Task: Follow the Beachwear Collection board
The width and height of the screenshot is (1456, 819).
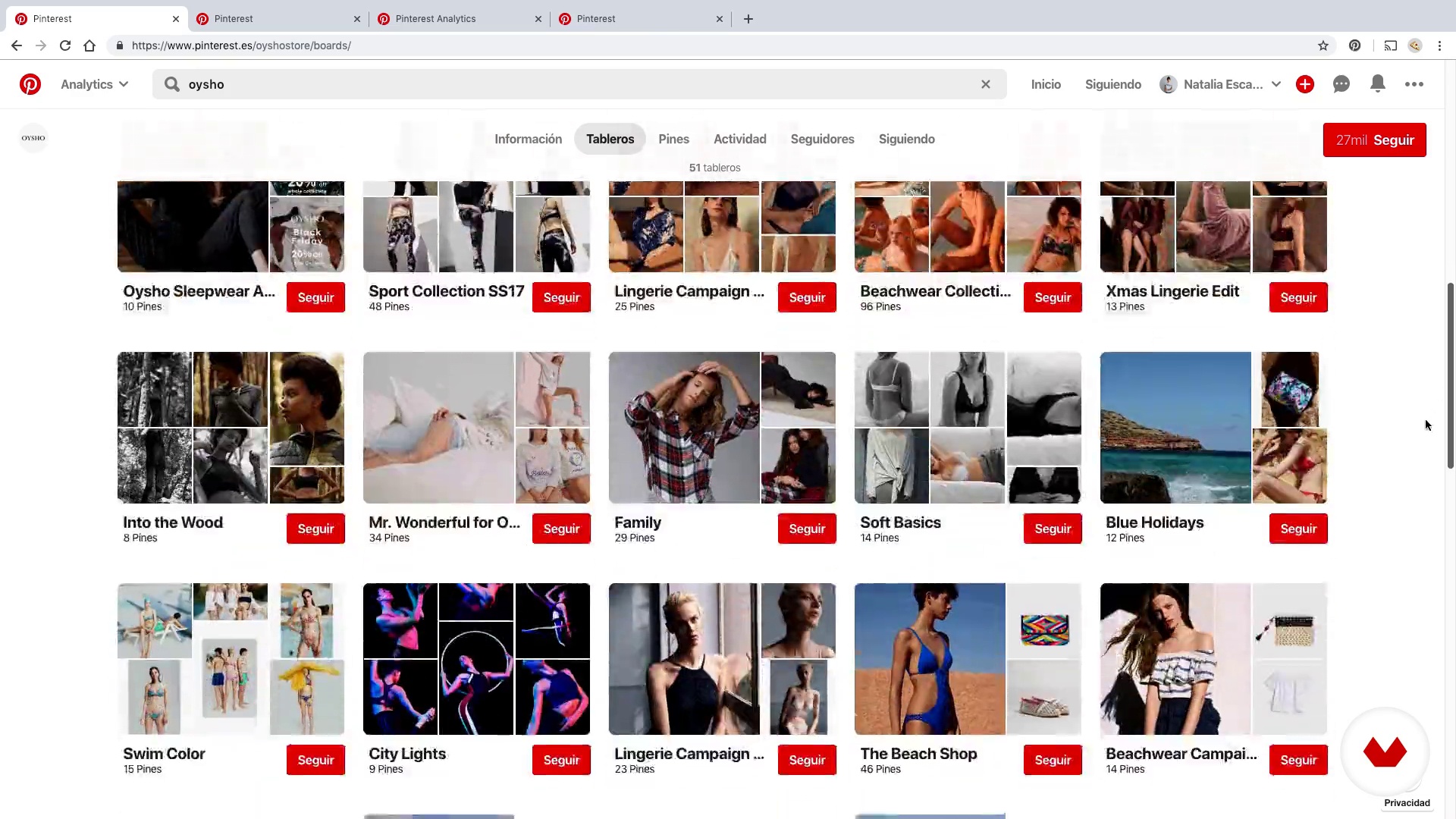Action: [1053, 297]
